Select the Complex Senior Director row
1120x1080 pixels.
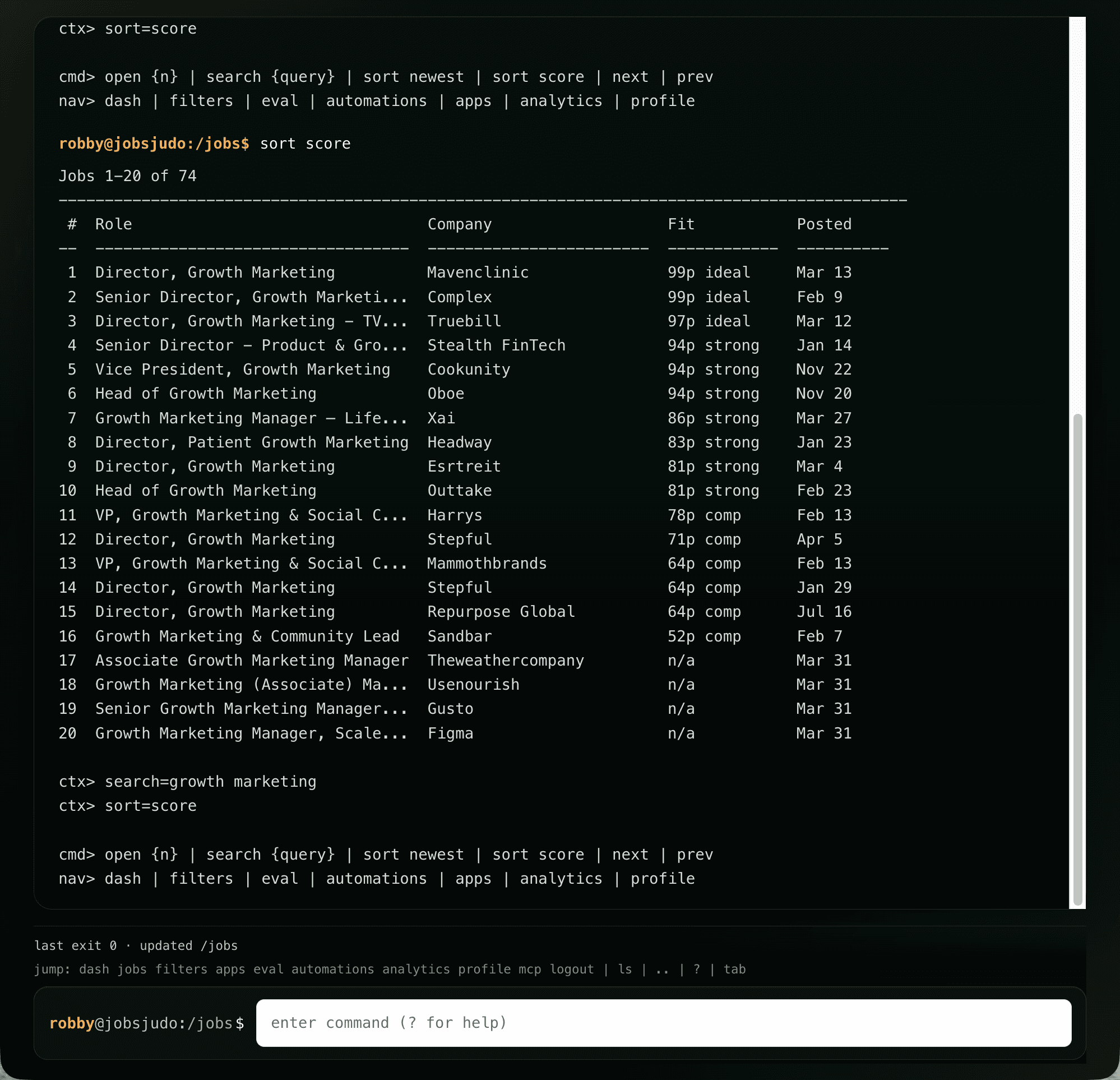455,297
